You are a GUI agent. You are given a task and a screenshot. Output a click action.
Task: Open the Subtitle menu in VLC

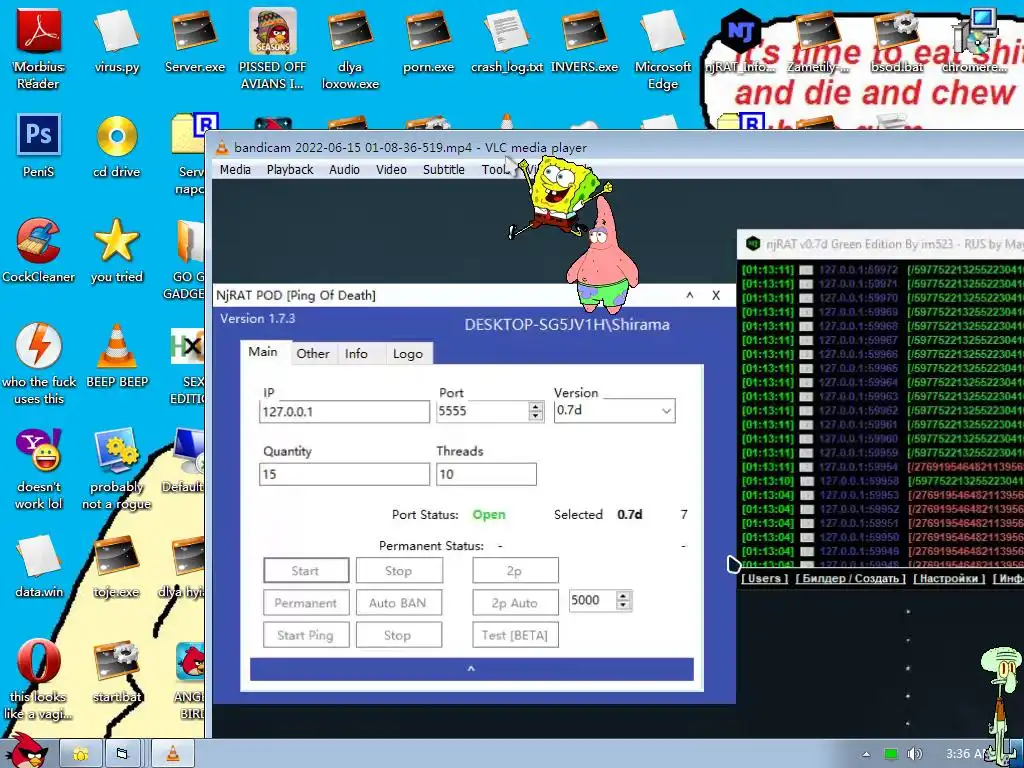point(443,170)
